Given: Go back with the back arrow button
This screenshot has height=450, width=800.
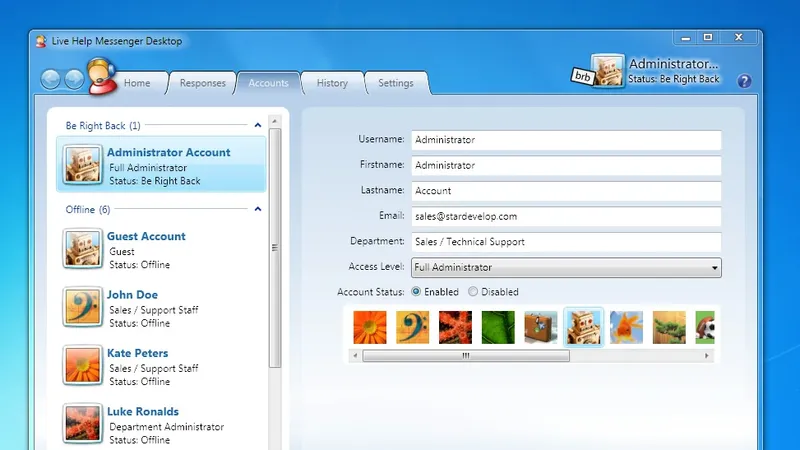Looking at the screenshot, I should [x=51, y=79].
